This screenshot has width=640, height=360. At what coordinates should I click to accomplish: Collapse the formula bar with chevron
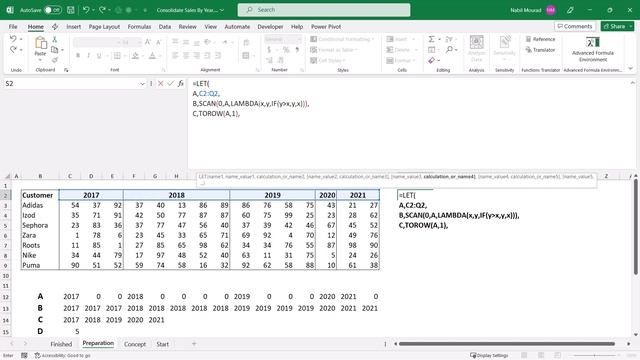click(x=633, y=82)
